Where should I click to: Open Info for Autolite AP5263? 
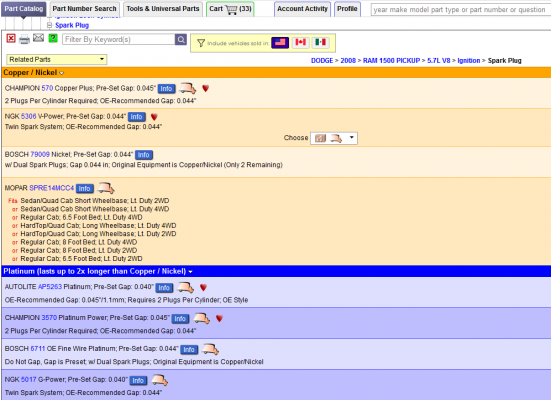point(164,288)
